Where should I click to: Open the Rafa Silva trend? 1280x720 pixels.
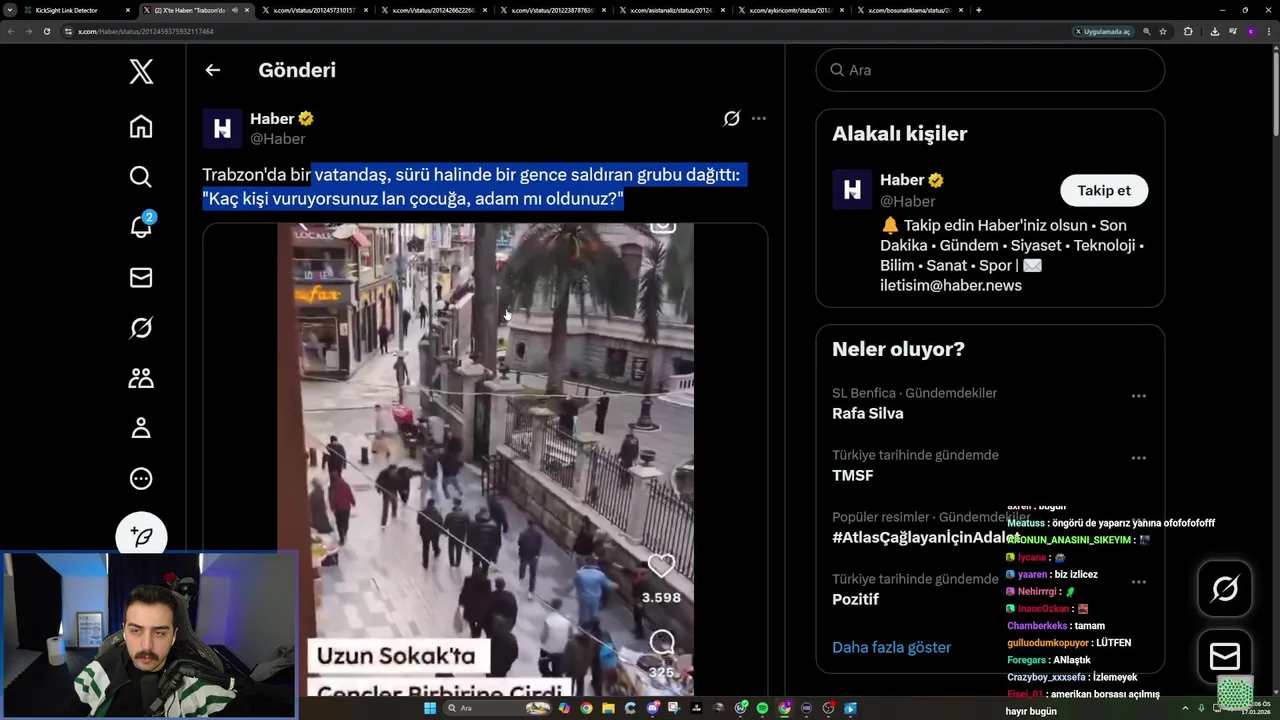point(867,413)
